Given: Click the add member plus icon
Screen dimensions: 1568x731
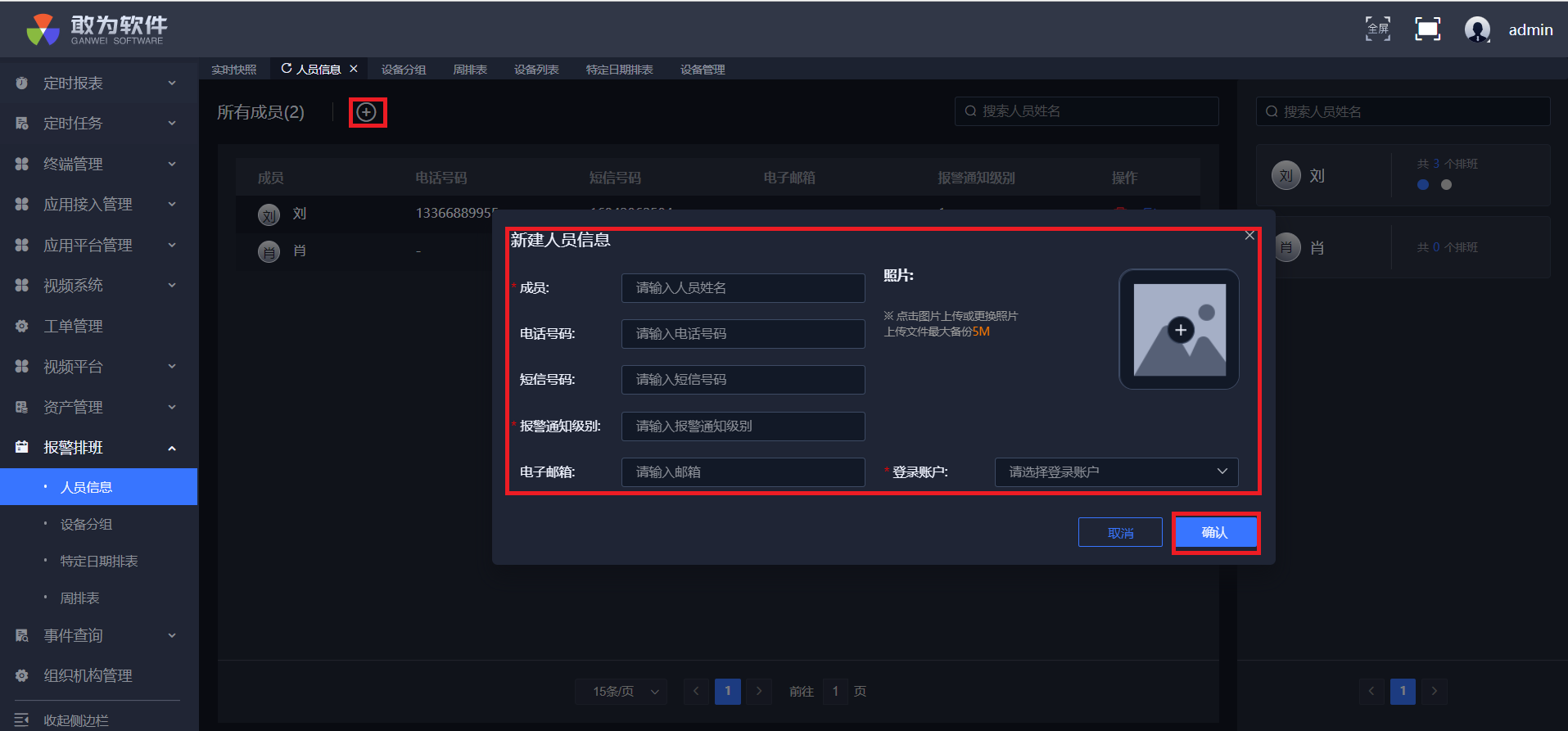Looking at the screenshot, I should [x=367, y=112].
